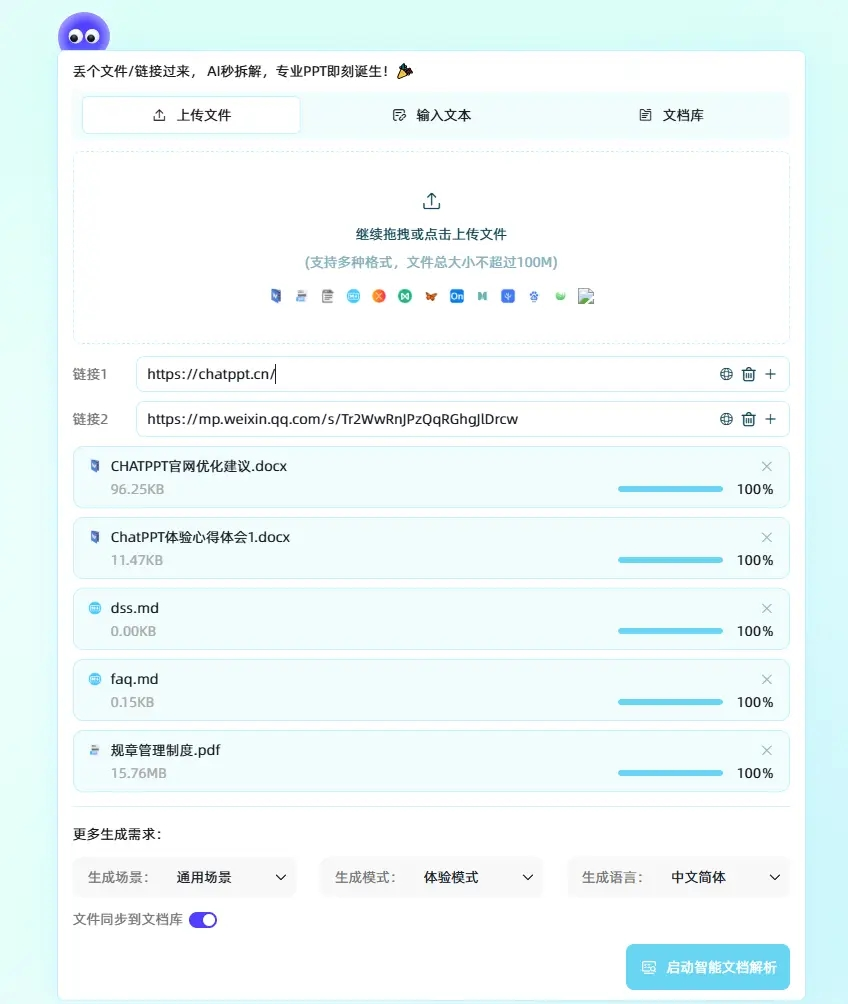
Task: Click the Markdown format icon in upload area
Action: pos(354,296)
